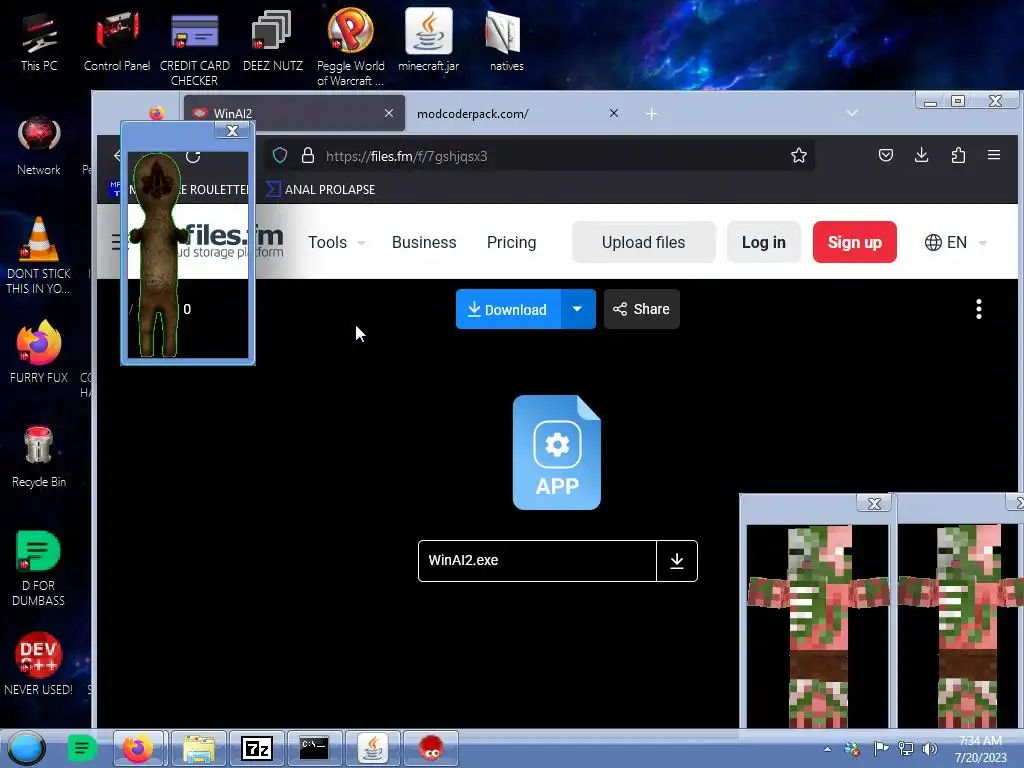Open Control Panel desktop icon
The height and width of the screenshot is (768, 1024).
pos(117,41)
